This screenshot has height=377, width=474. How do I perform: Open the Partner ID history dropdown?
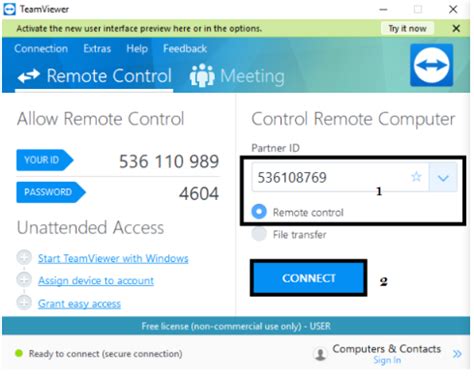pos(443,177)
